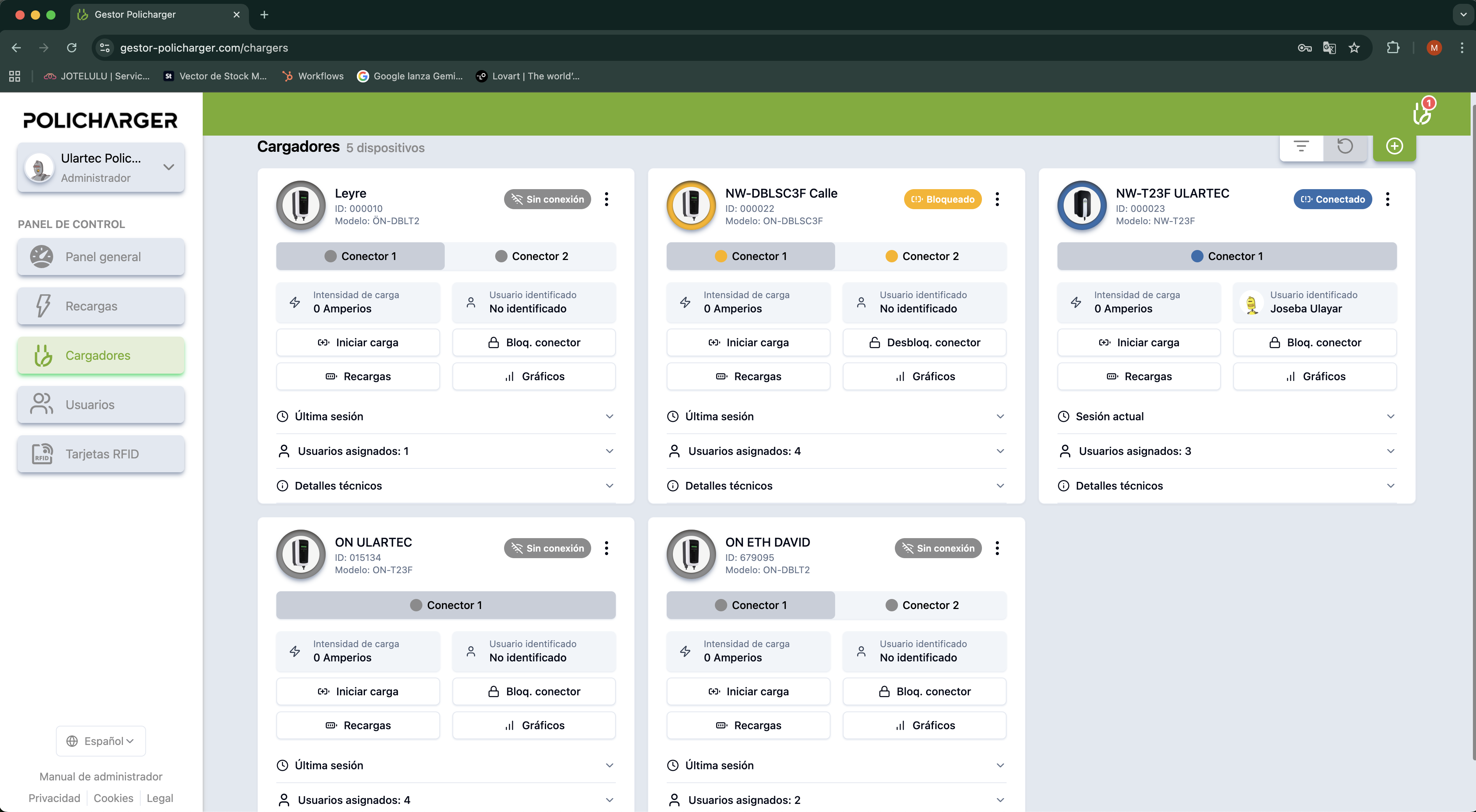
Task: Lock connector on ON ULARTEC charger
Action: 533,691
